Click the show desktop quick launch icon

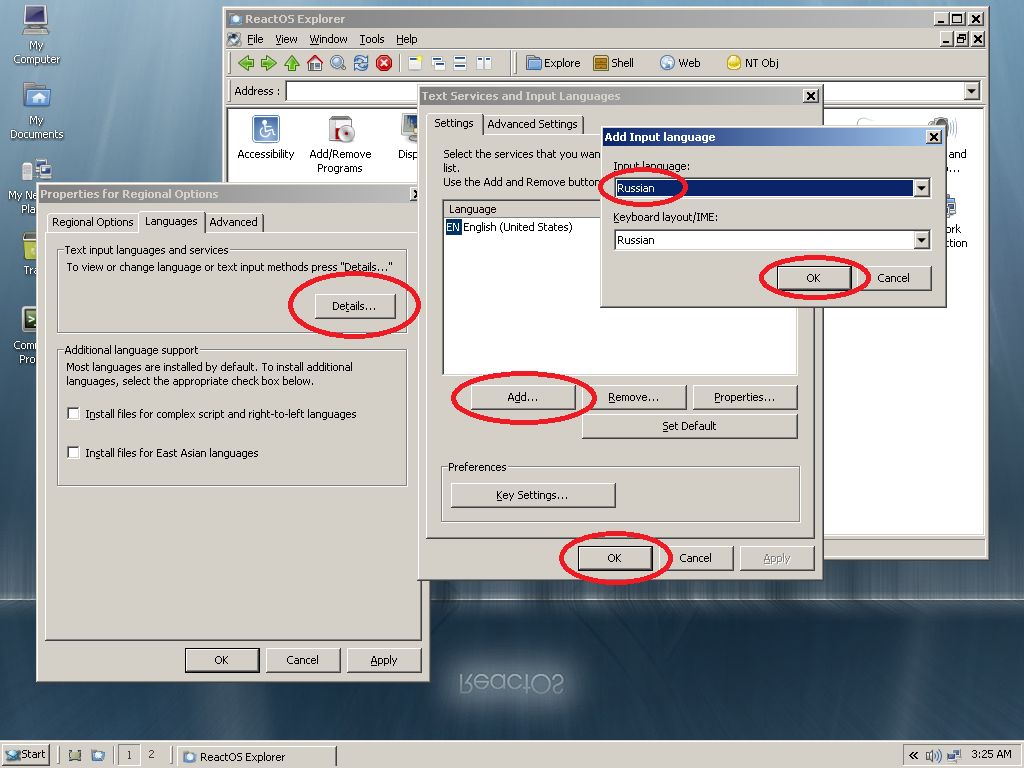coord(75,756)
